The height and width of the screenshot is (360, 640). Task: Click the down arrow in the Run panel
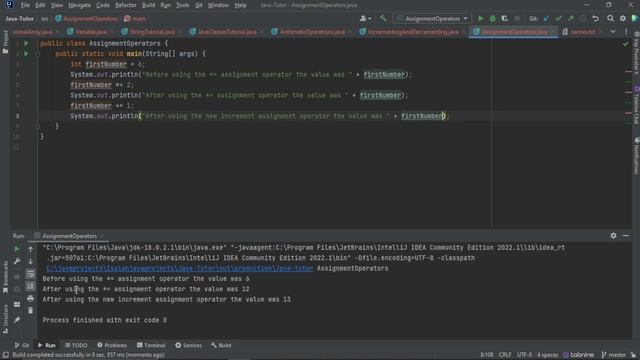pos(31,261)
